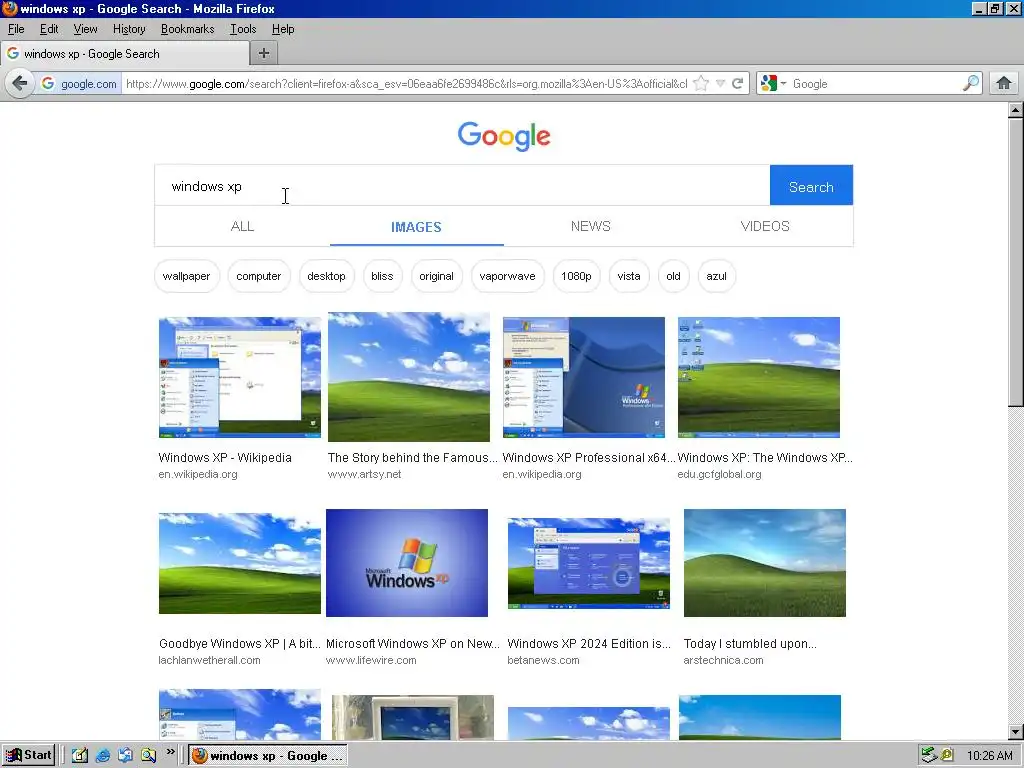The width and height of the screenshot is (1024, 768).
Task: Filter images by the azul chip
Action: [716, 276]
